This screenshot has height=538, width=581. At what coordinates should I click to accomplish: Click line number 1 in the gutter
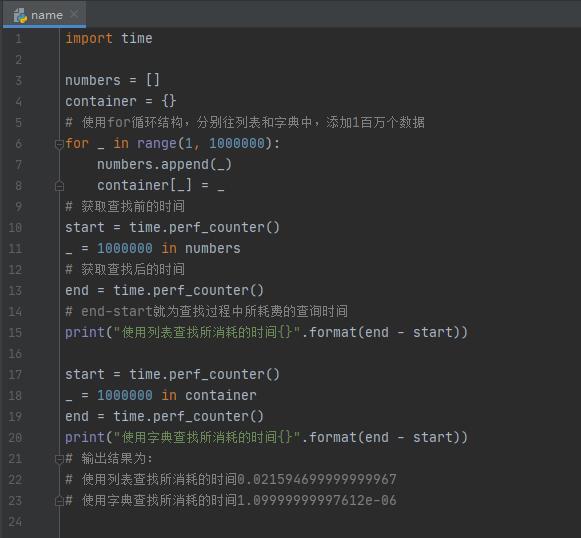pos(18,39)
